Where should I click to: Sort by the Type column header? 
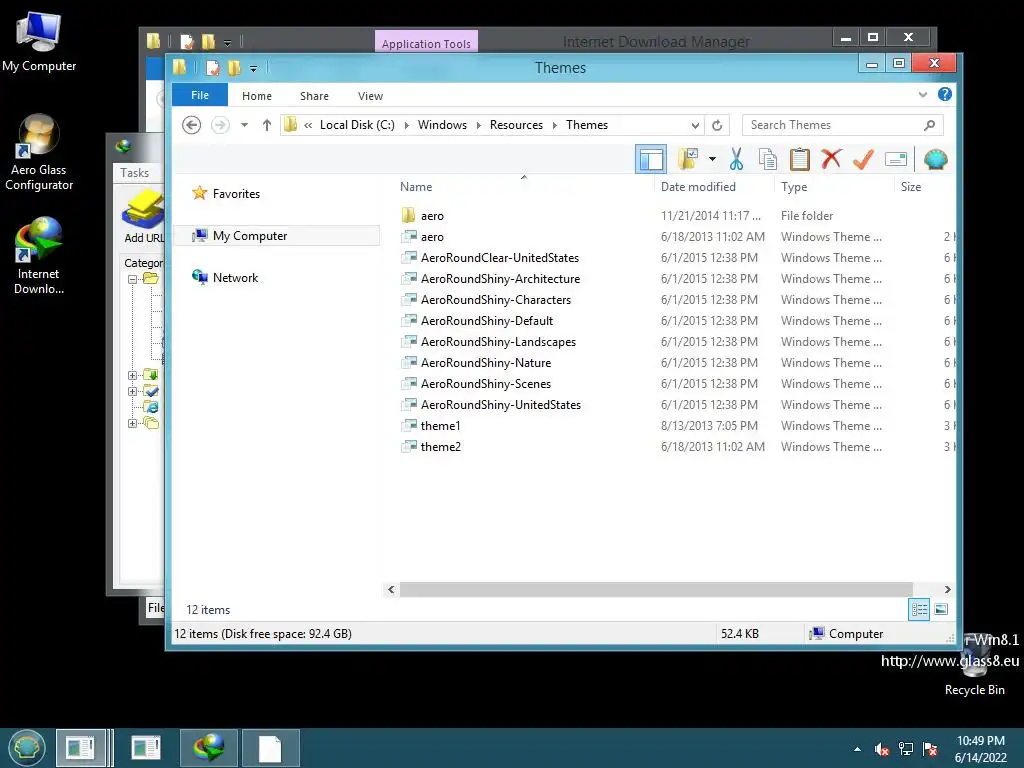pyautogui.click(x=794, y=187)
